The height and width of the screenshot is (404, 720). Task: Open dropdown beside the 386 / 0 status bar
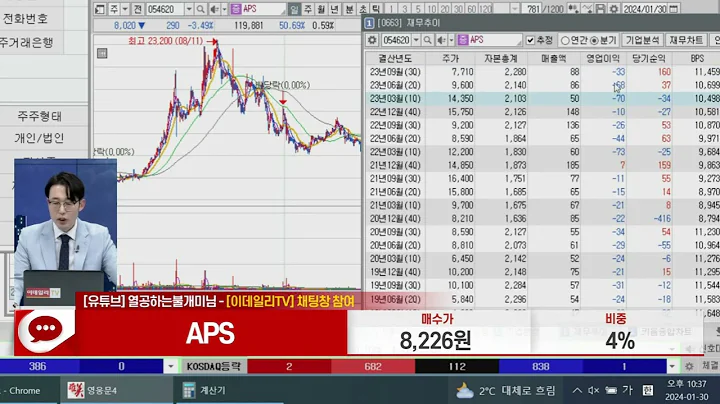pos(171,366)
